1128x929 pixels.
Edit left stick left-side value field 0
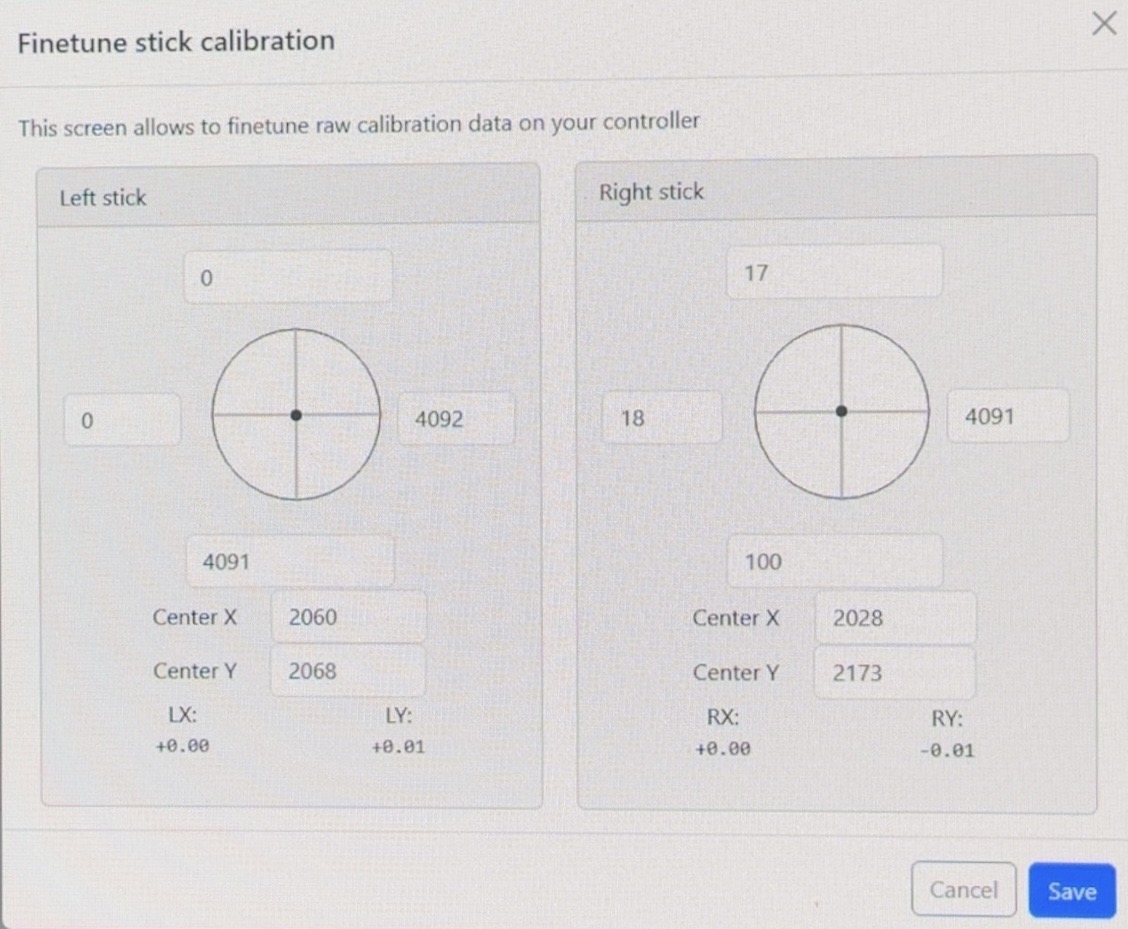(122, 420)
